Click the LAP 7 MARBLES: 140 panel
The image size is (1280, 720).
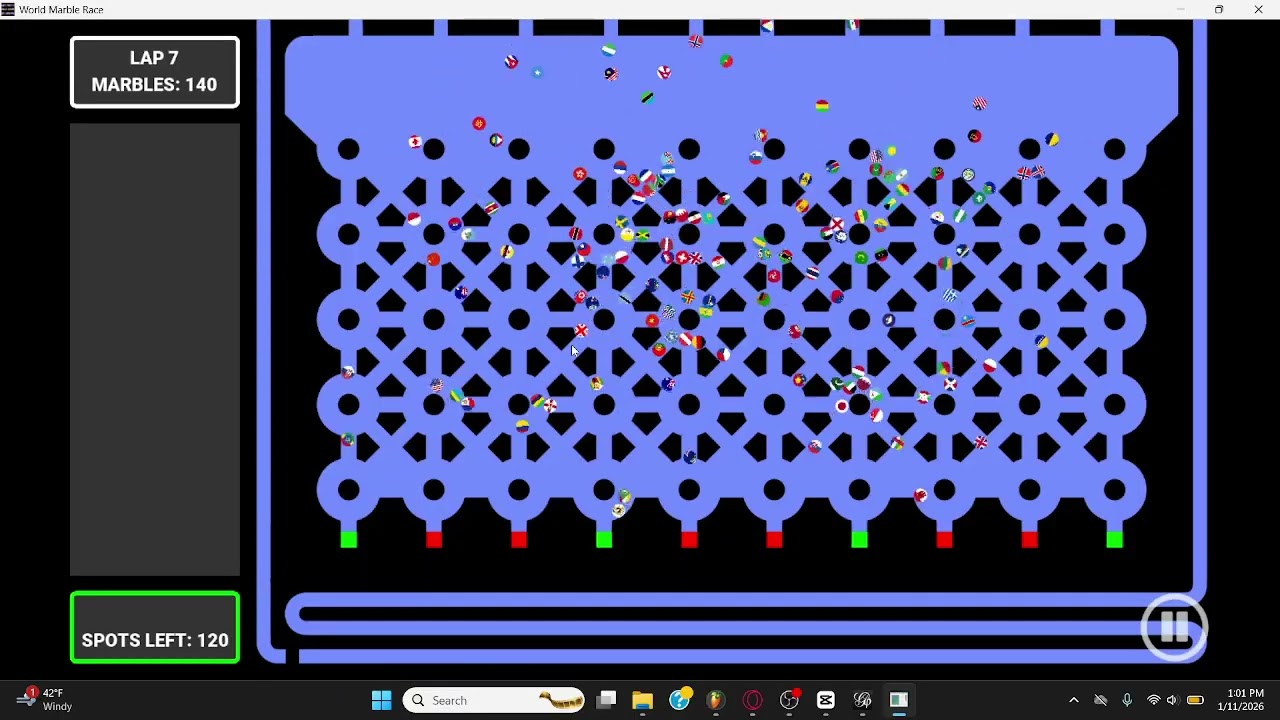[155, 72]
